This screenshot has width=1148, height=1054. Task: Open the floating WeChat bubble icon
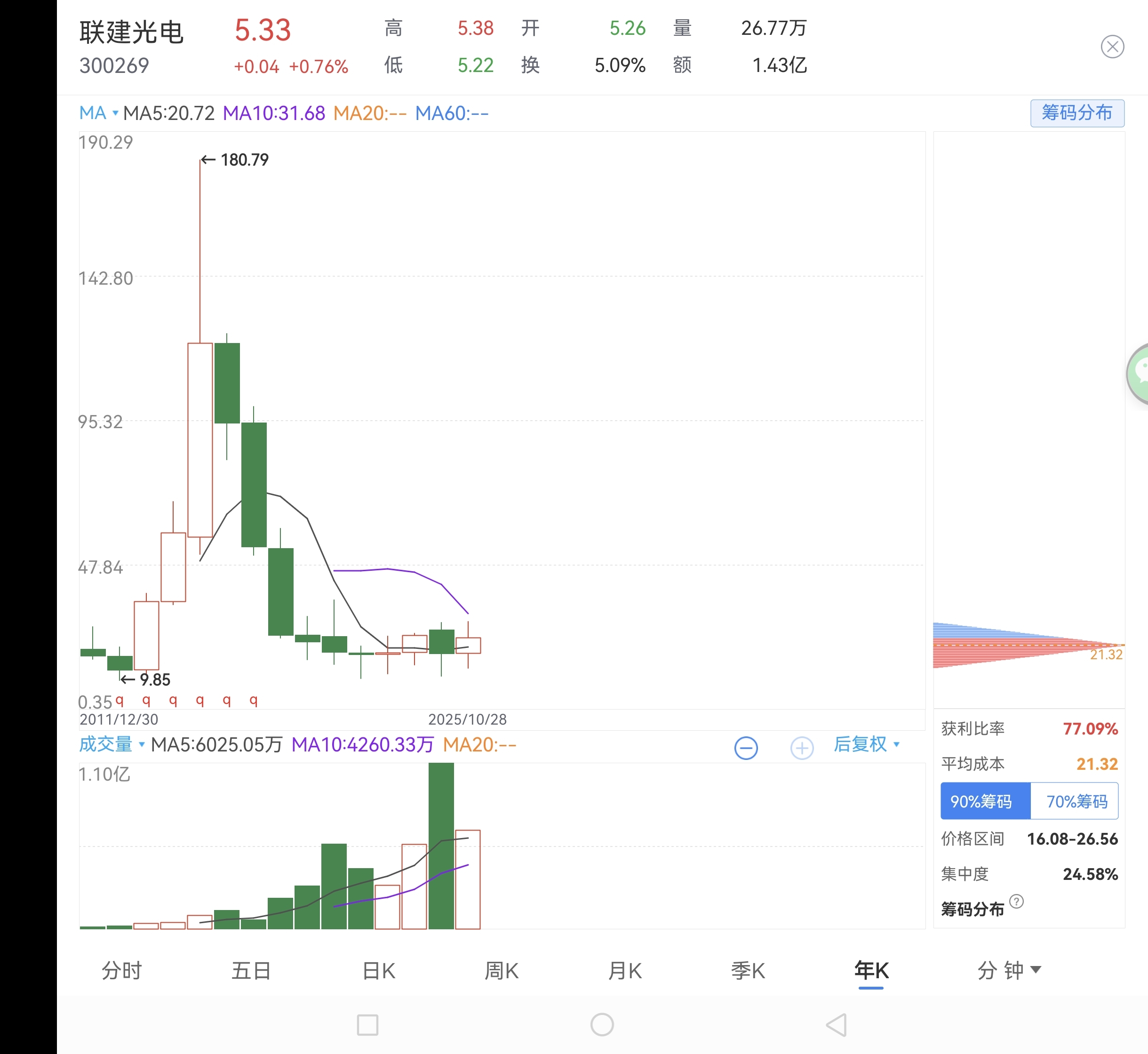tap(1140, 374)
